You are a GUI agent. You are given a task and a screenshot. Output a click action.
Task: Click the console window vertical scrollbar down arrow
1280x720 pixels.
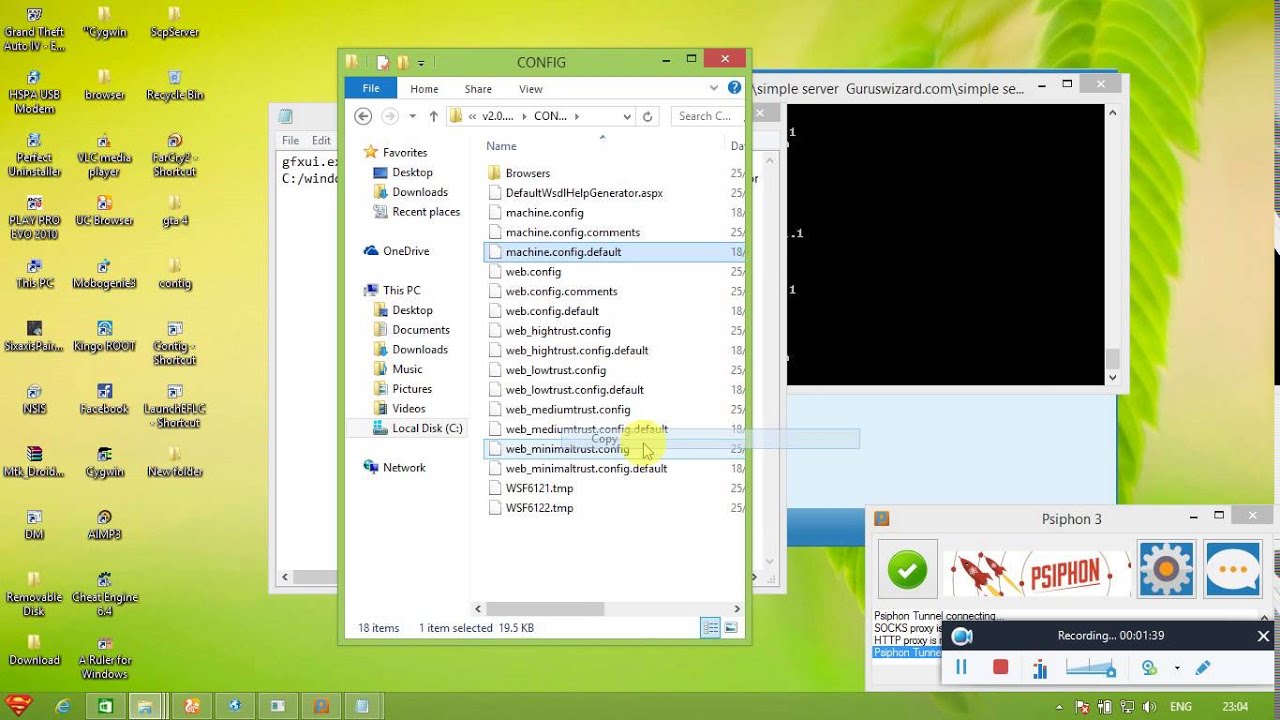click(x=1112, y=378)
